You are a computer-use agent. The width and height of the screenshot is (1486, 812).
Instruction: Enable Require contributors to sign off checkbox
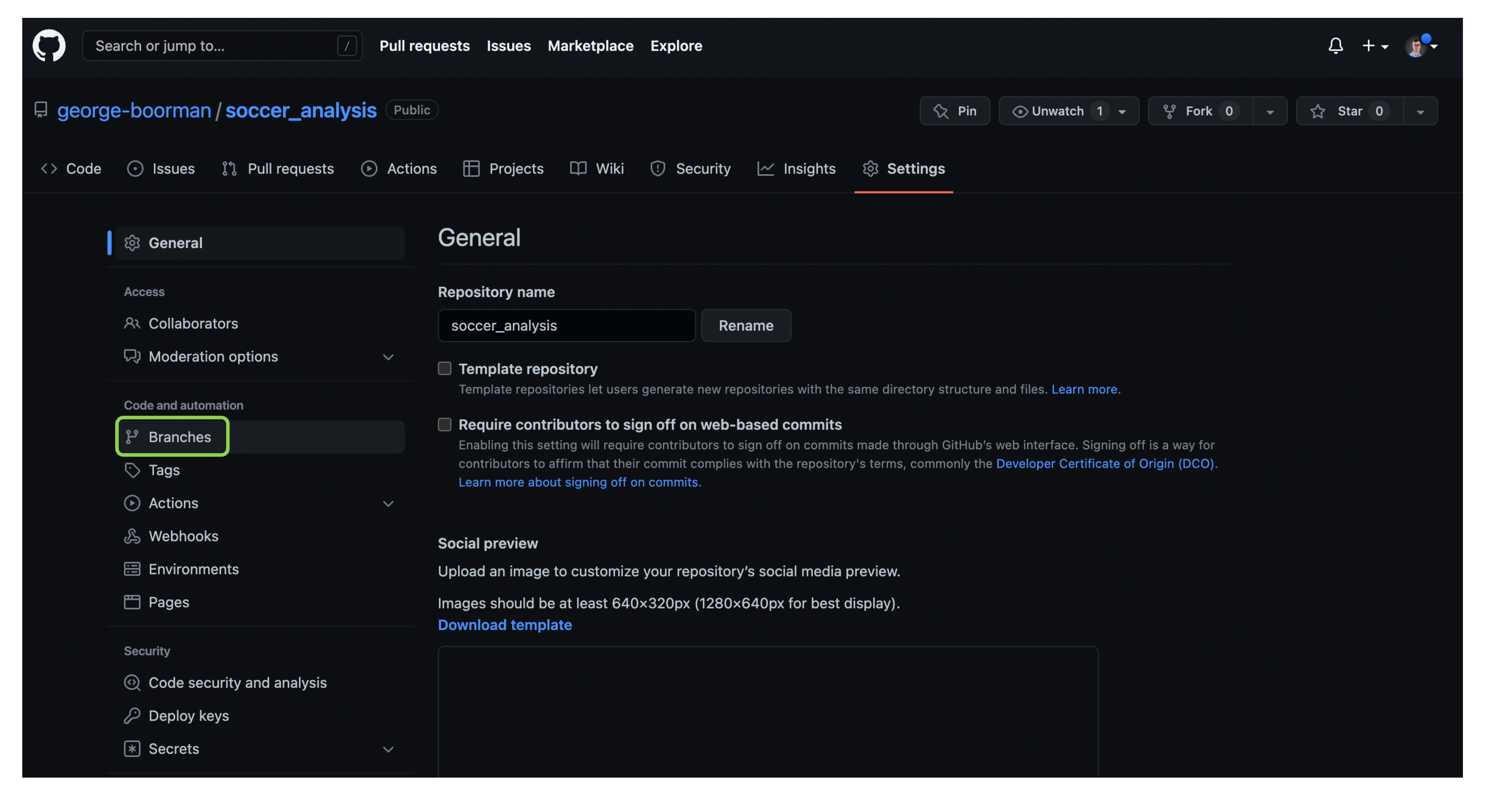444,425
